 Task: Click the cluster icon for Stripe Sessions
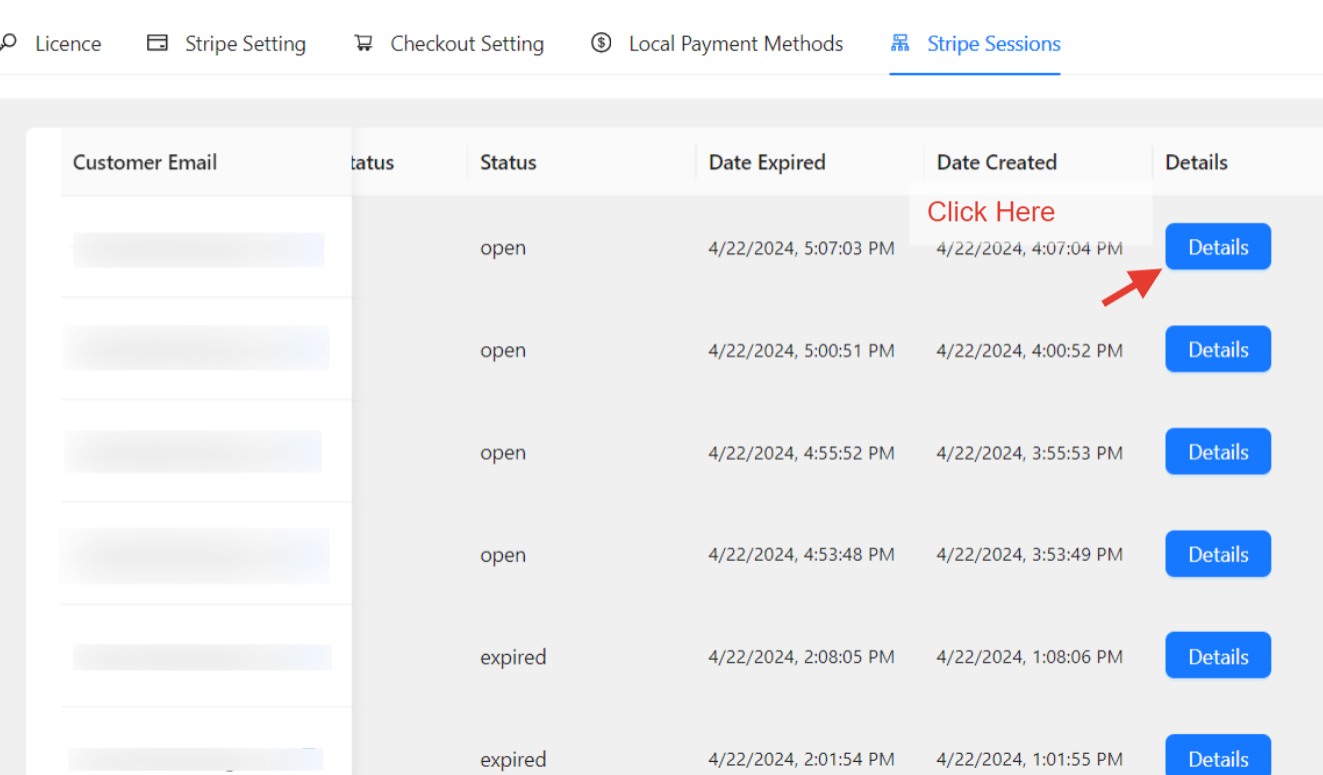900,43
